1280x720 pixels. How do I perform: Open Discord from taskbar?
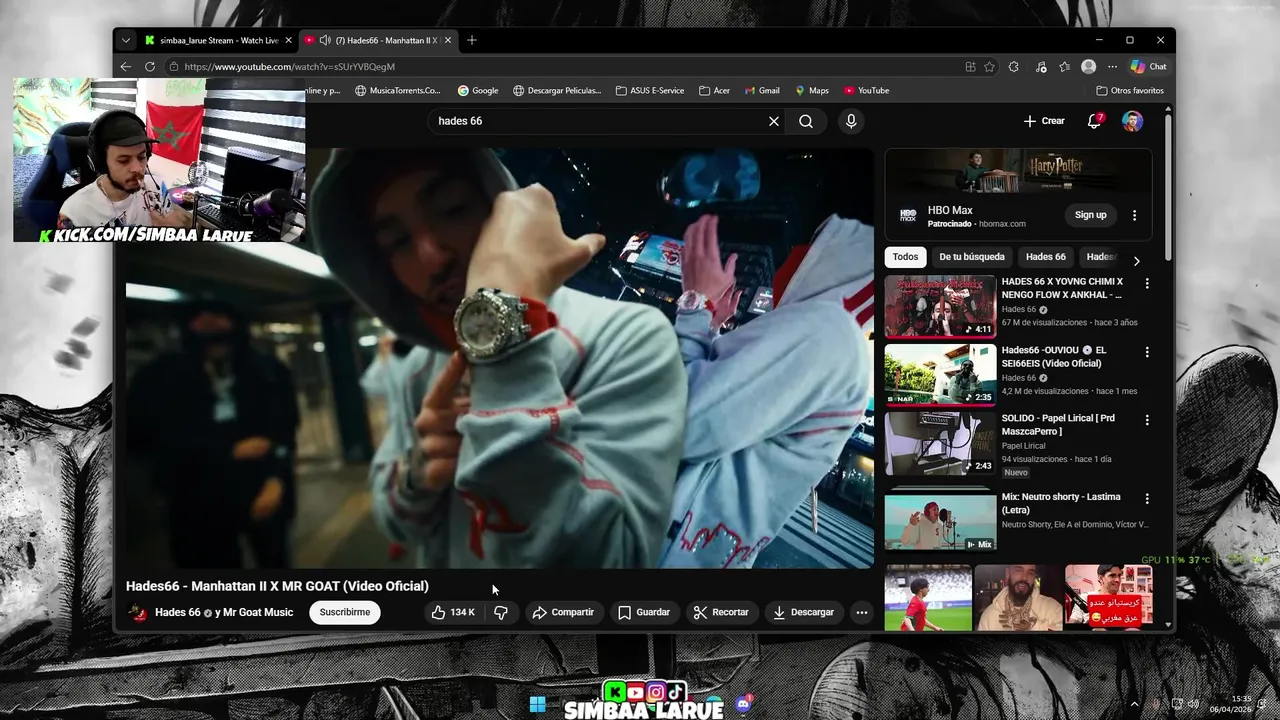pos(743,704)
